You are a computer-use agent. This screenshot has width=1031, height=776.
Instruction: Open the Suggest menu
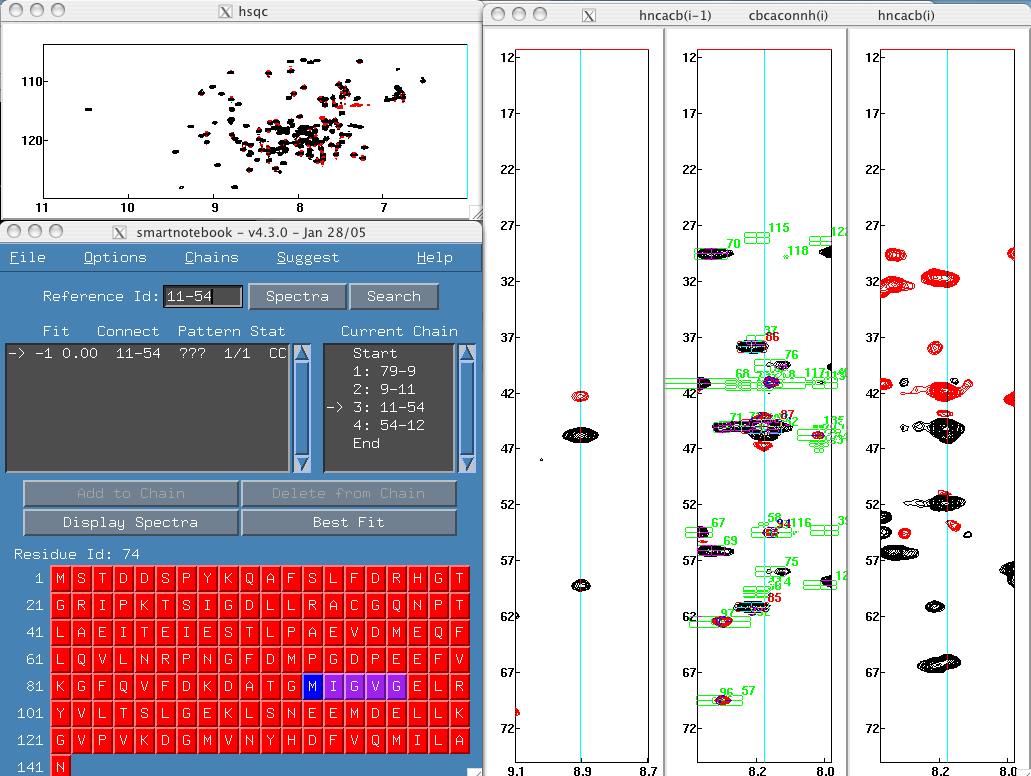[307, 257]
